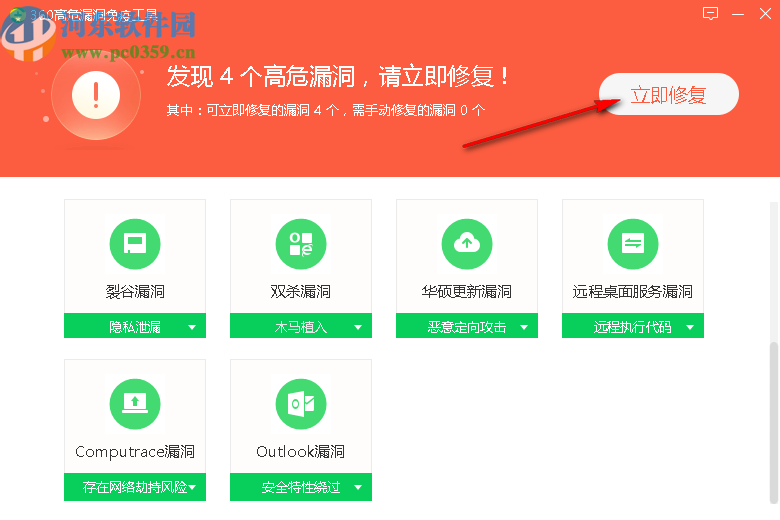Close the 360 vulnerability tool window
This screenshot has width=780, height=520.
[x=765, y=13]
